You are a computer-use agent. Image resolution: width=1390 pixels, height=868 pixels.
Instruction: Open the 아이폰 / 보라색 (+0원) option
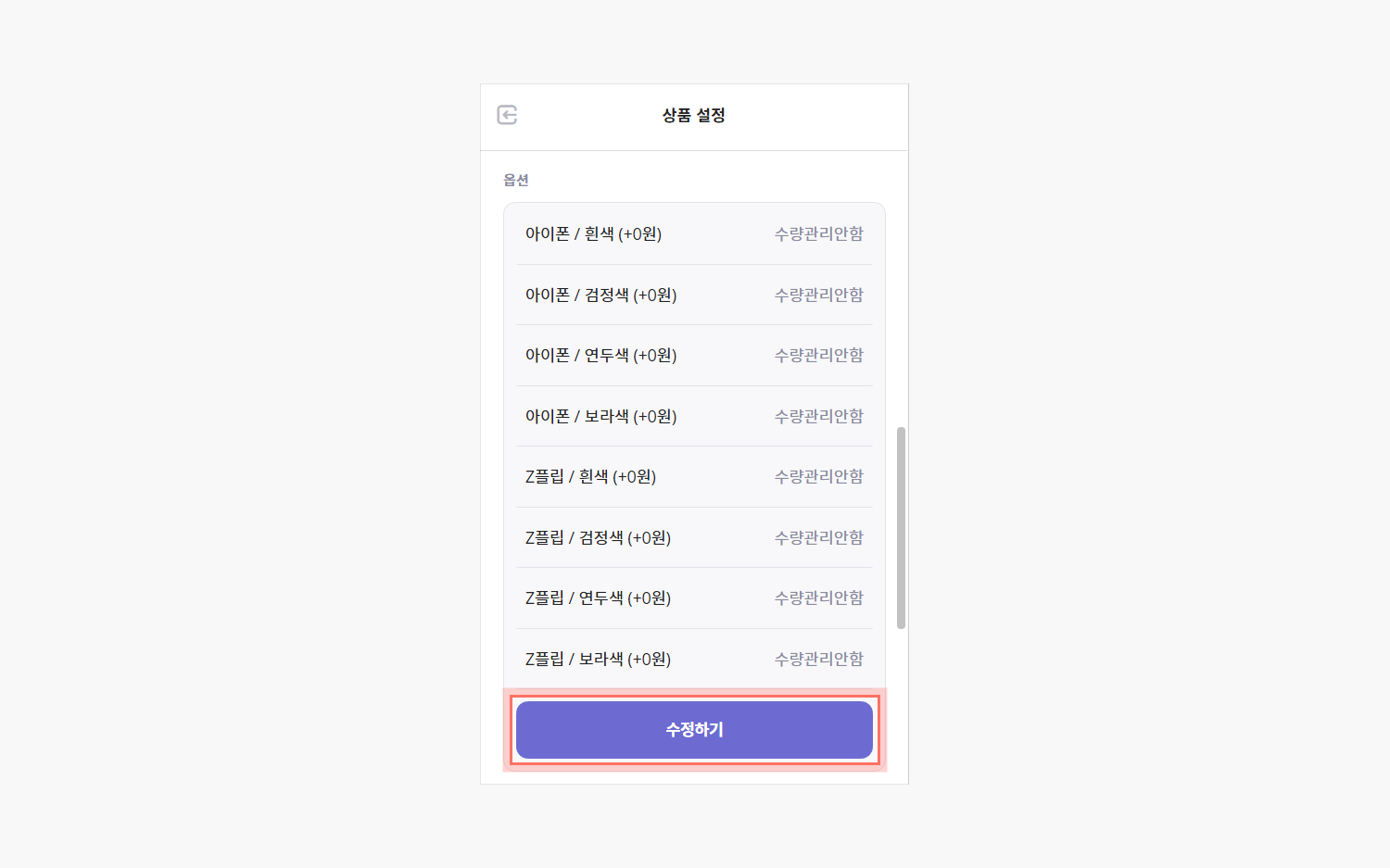click(x=694, y=416)
